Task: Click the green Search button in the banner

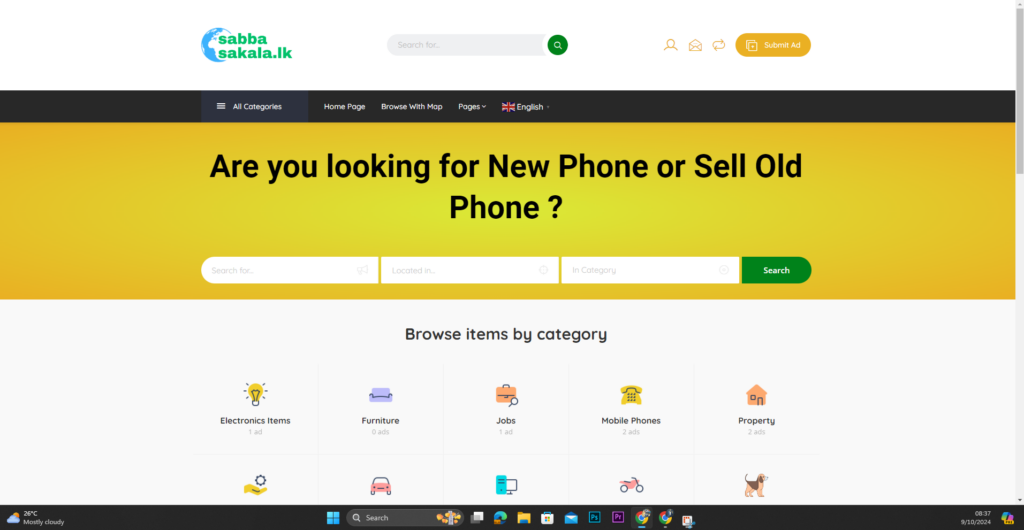Action: 776,270
